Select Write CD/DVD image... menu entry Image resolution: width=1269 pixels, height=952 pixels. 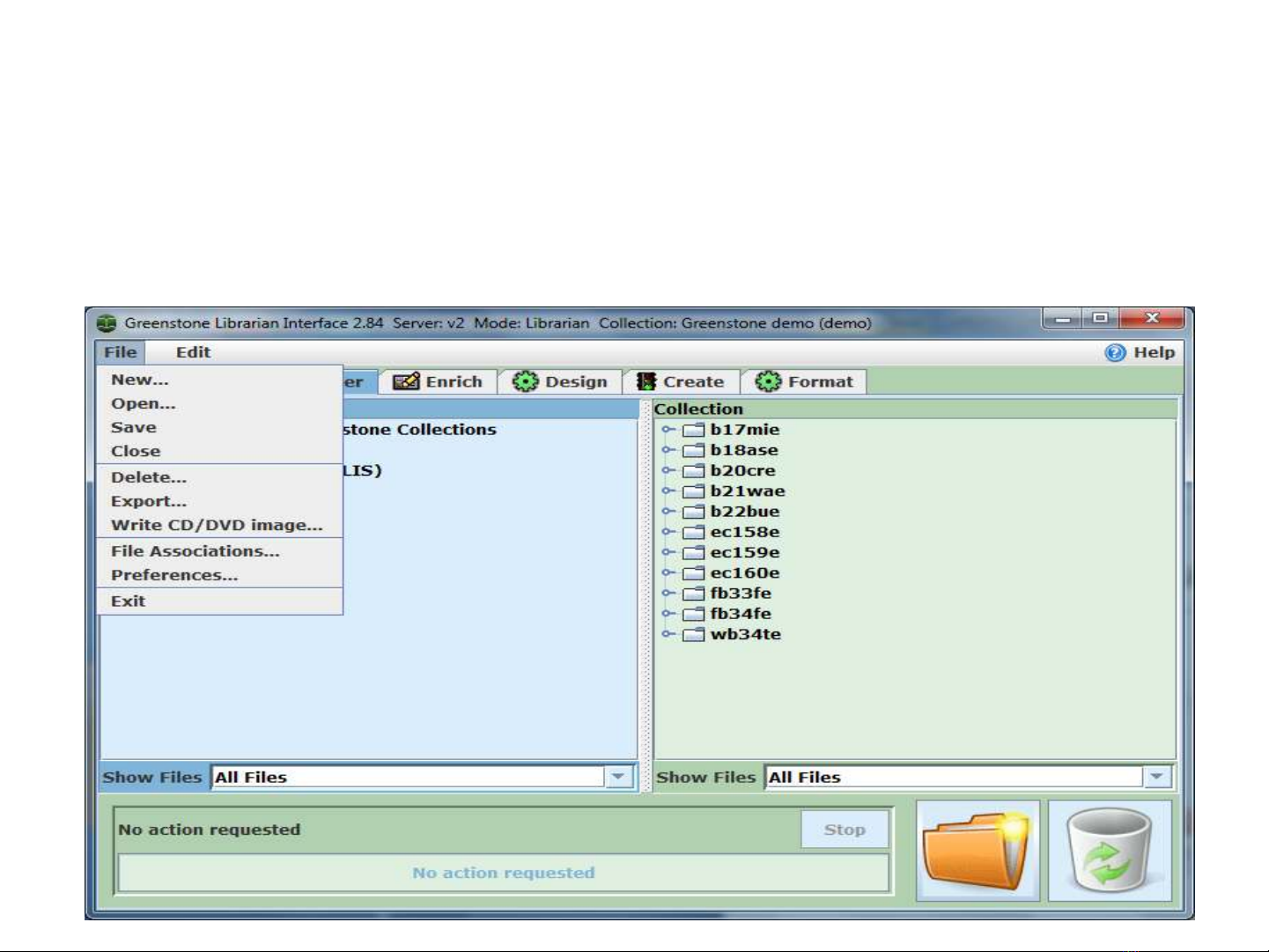tap(217, 525)
